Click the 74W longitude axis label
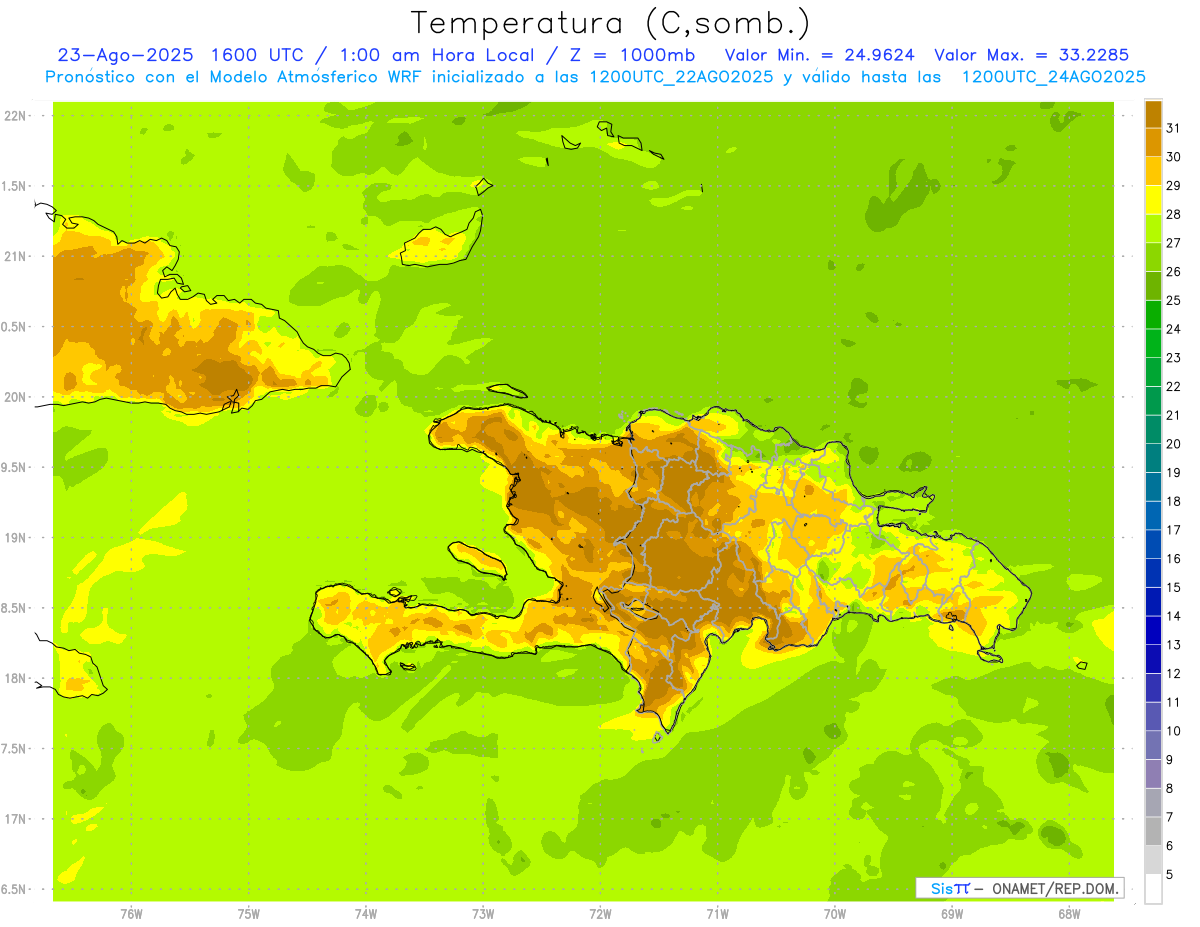Viewport: 1200px width, 927px height. click(x=366, y=914)
